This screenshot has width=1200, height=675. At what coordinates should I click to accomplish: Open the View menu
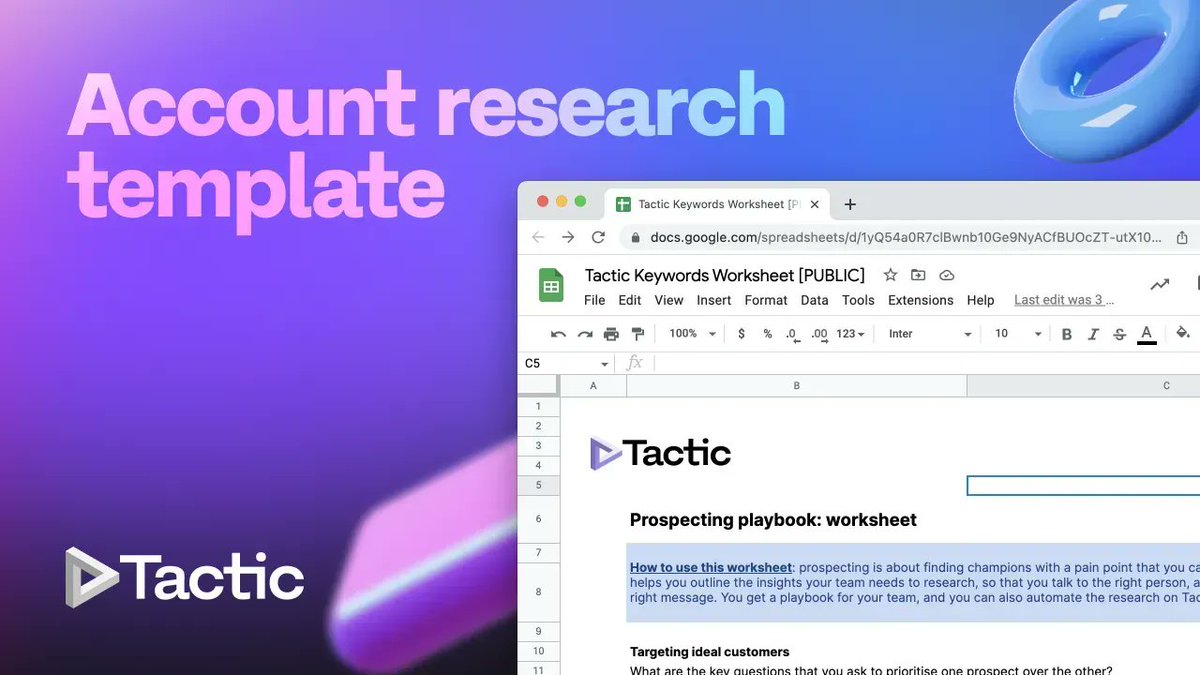coord(669,300)
